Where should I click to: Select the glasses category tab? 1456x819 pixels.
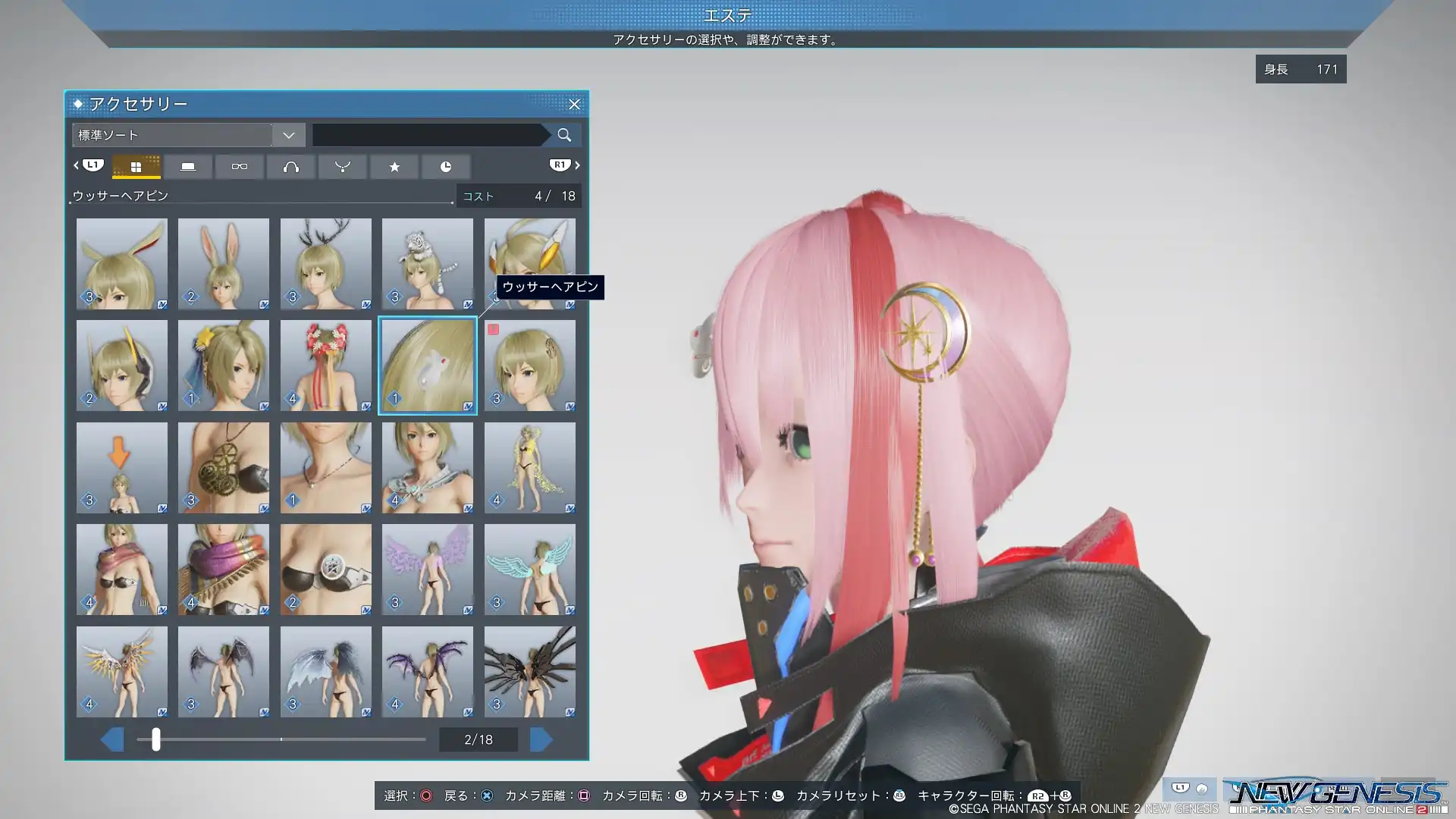click(x=240, y=167)
